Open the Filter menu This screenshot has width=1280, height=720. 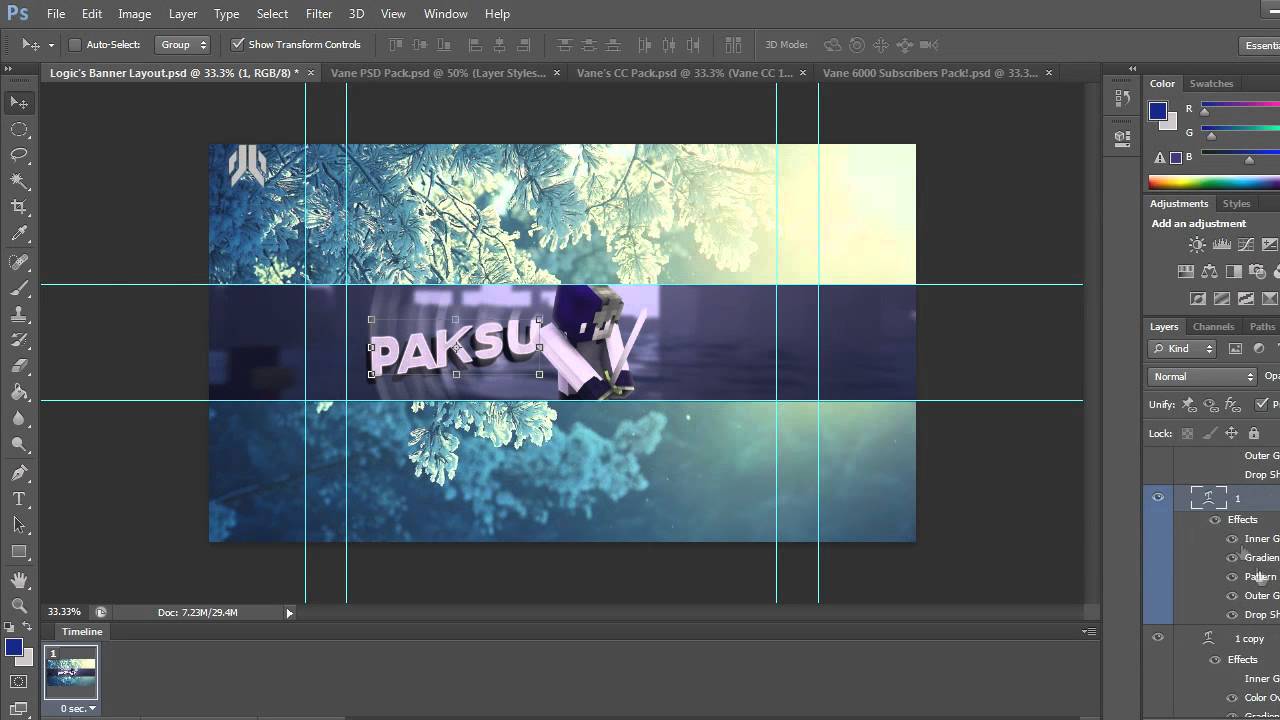click(x=319, y=14)
